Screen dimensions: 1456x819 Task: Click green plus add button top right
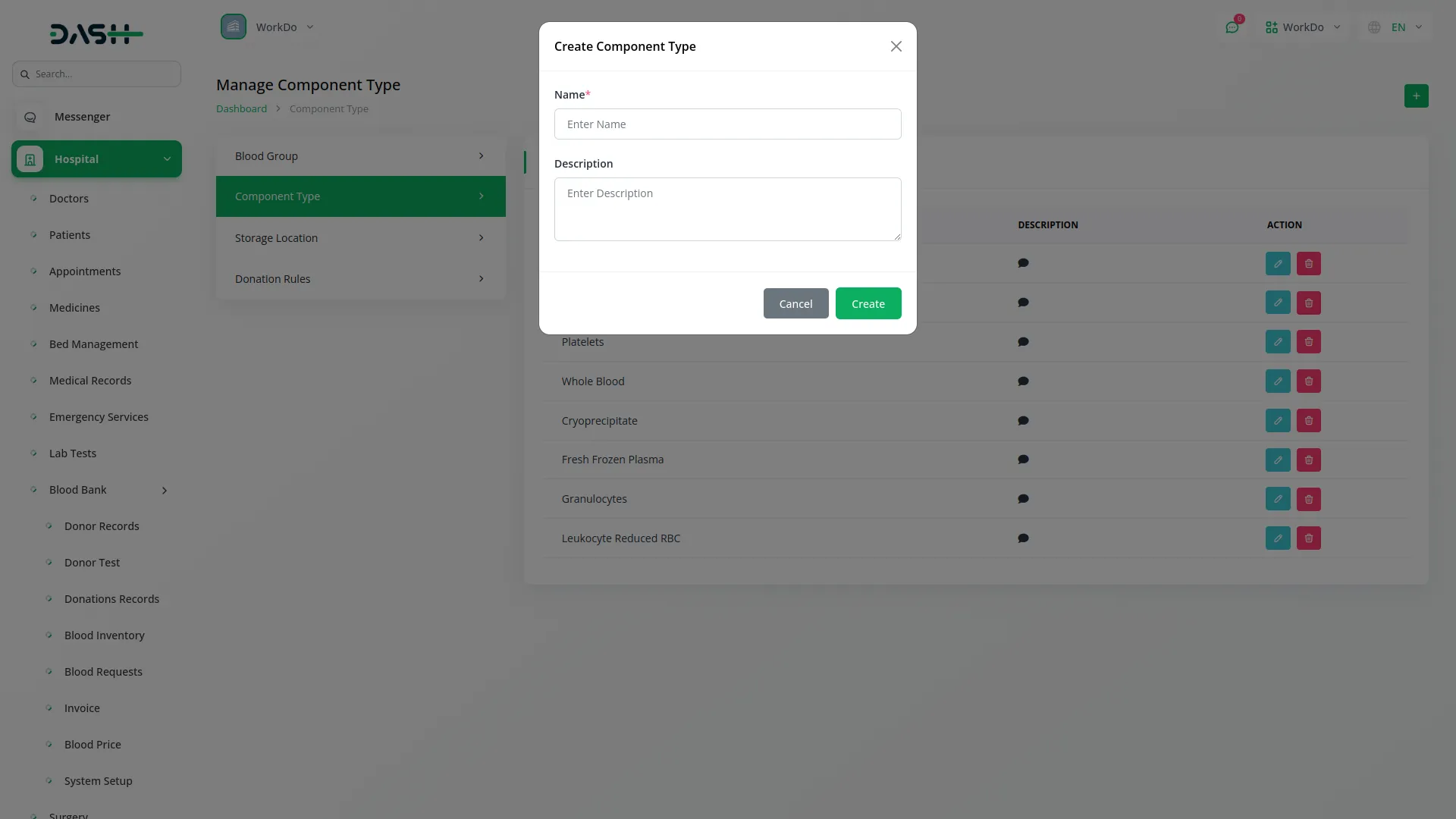coord(1416,96)
